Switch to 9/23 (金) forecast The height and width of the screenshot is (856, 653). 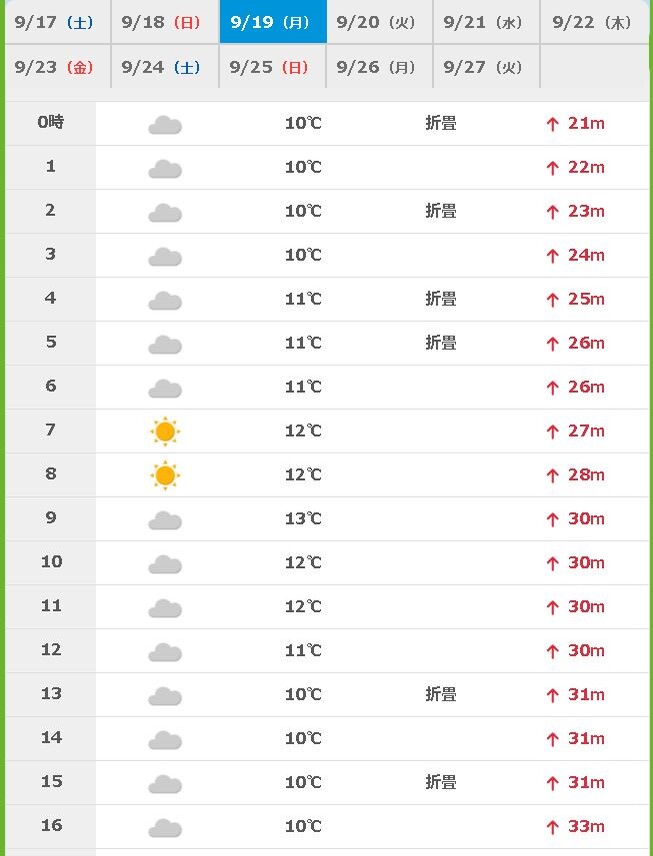[x=57, y=67]
